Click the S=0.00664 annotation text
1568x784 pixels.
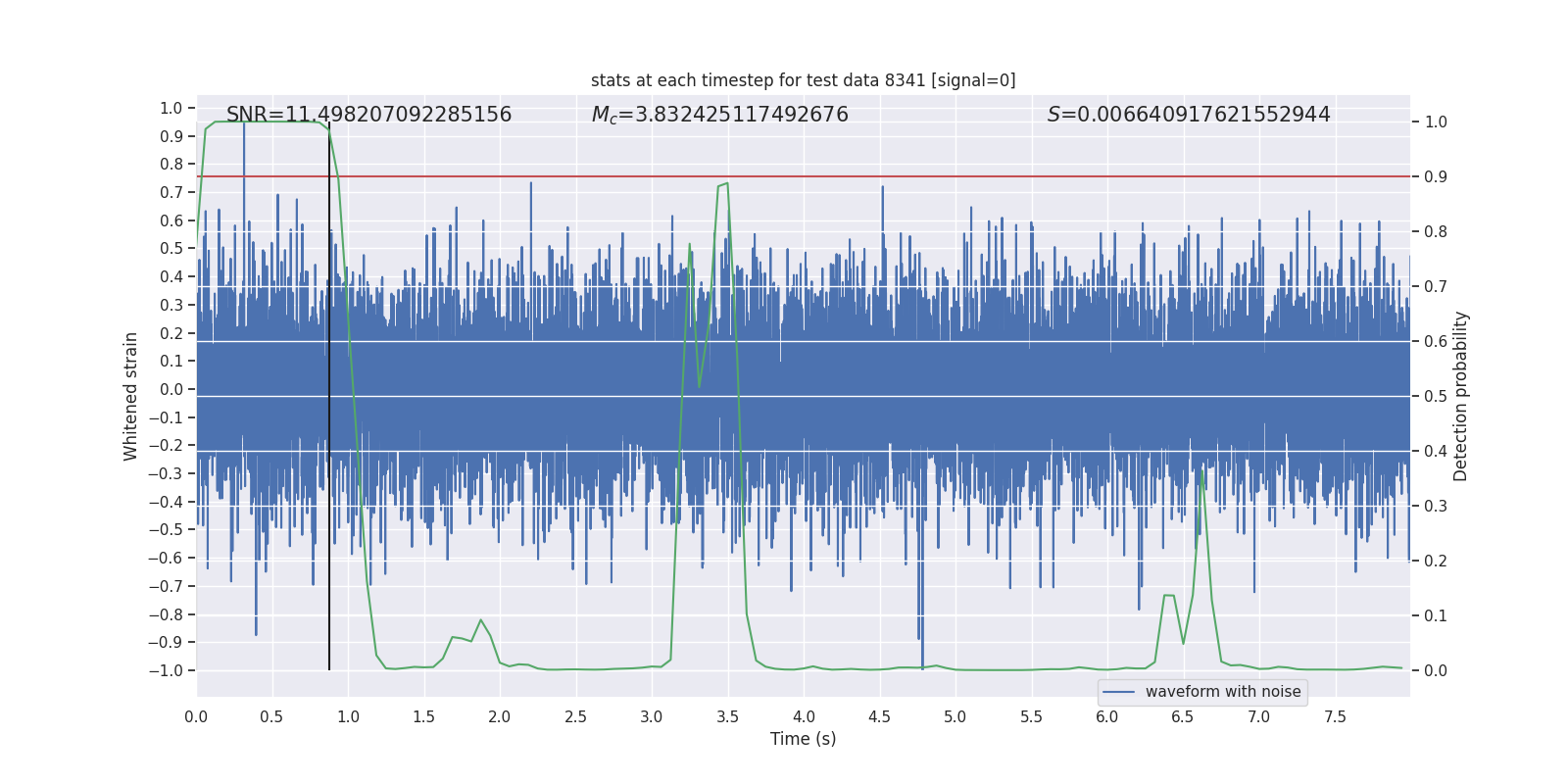point(1189,115)
